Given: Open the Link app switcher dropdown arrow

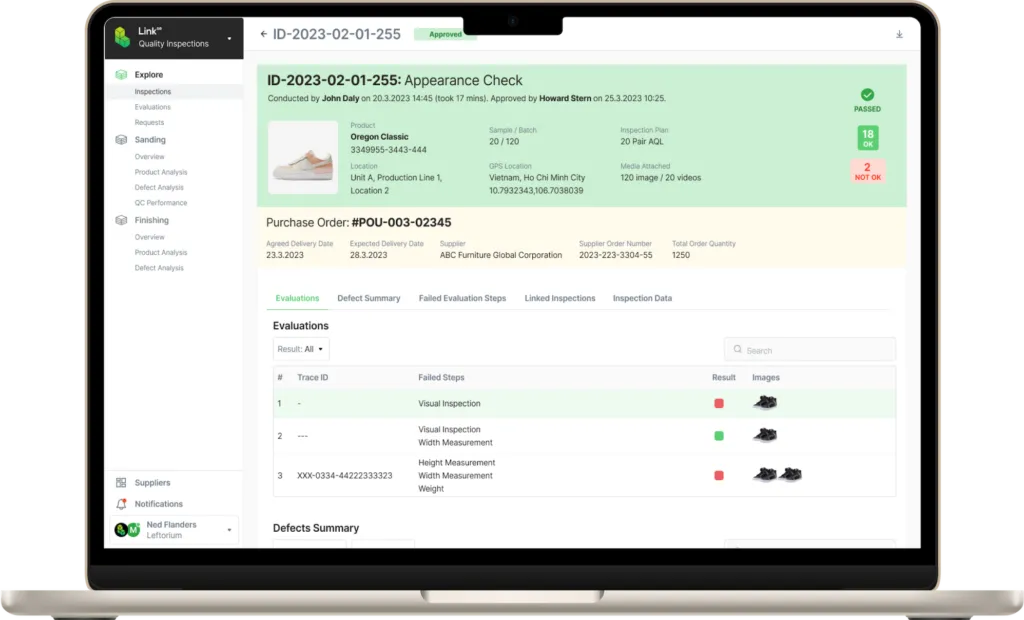Looking at the screenshot, I should point(229,39).
